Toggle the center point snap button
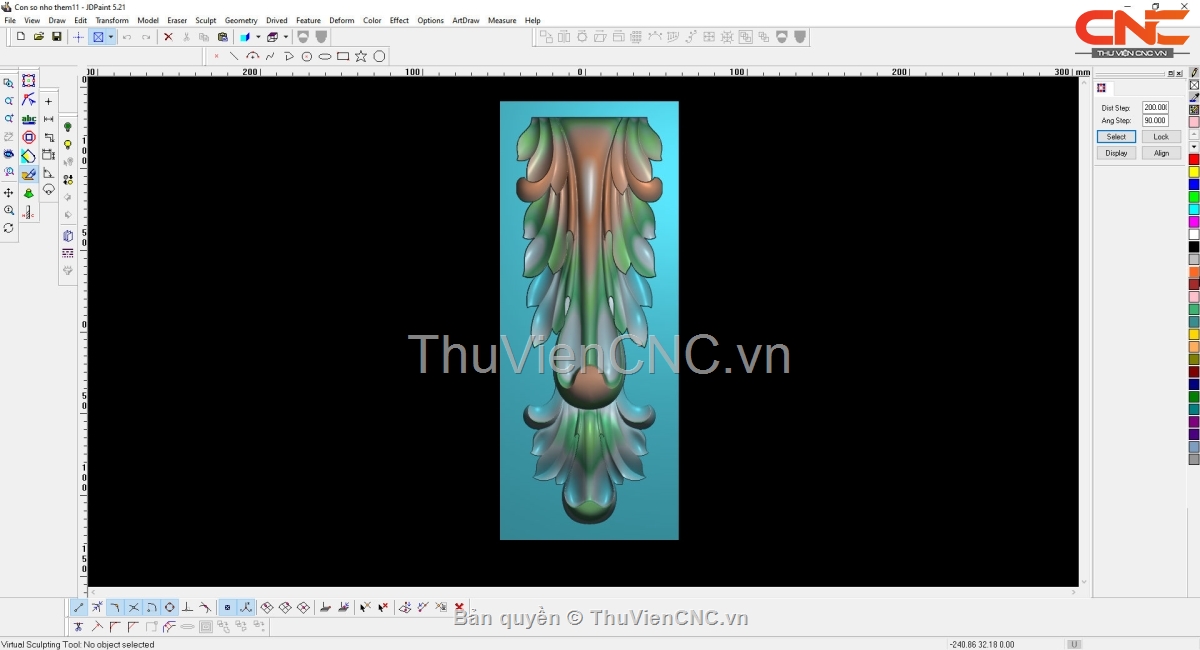1200x650 pixels. point(170,607)
